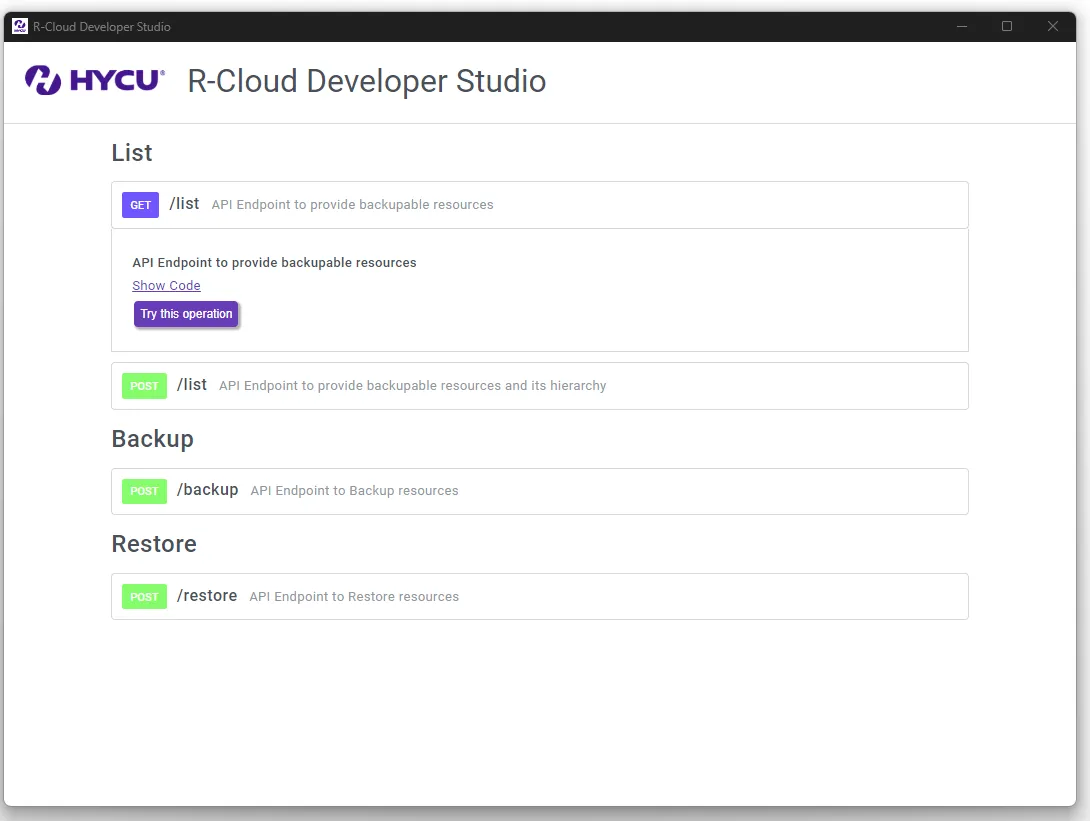
Task: Click the HYCU logo
Action: pyautogui.click(x=94, y=81)
